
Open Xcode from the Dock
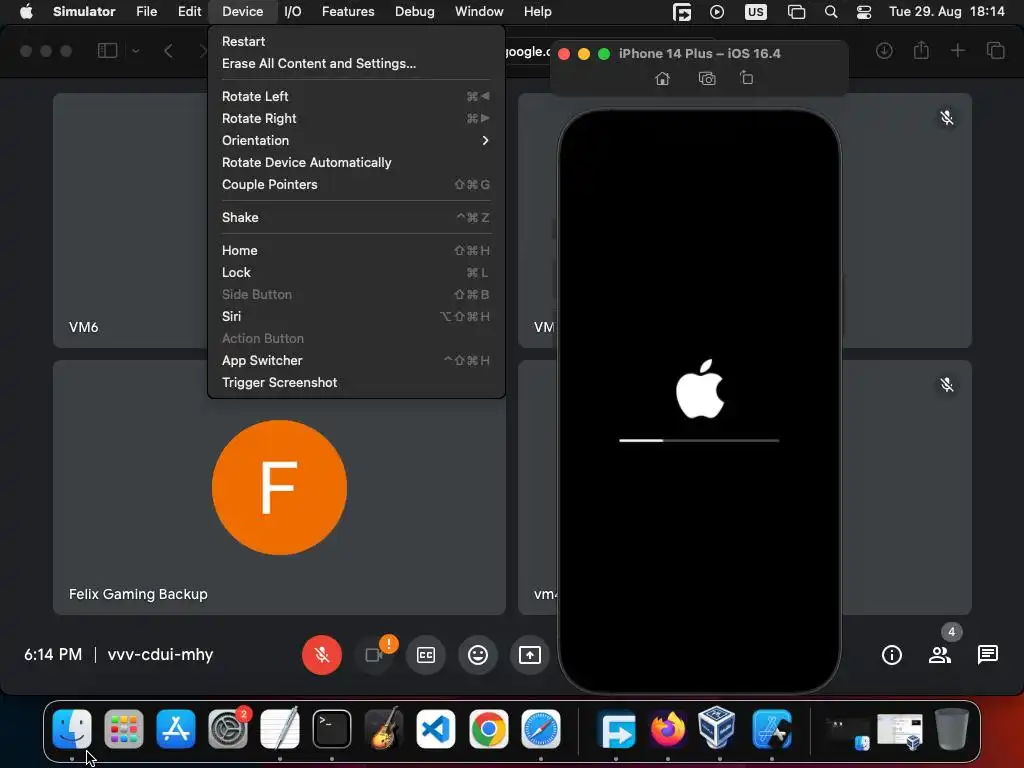(x=771, y=729)
